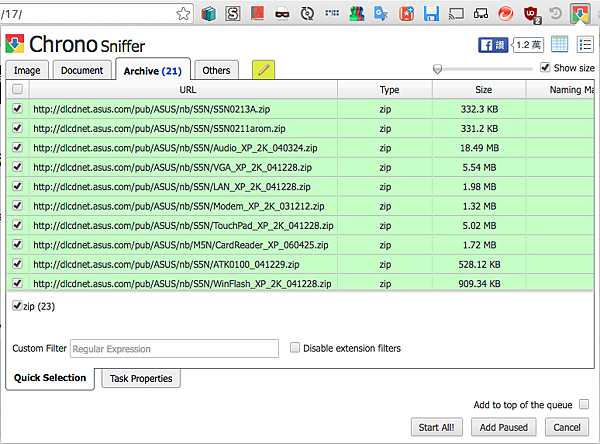Open the red Trend Micro swirl icon
This screenshot has width=600, height=444.
[505, 14]
